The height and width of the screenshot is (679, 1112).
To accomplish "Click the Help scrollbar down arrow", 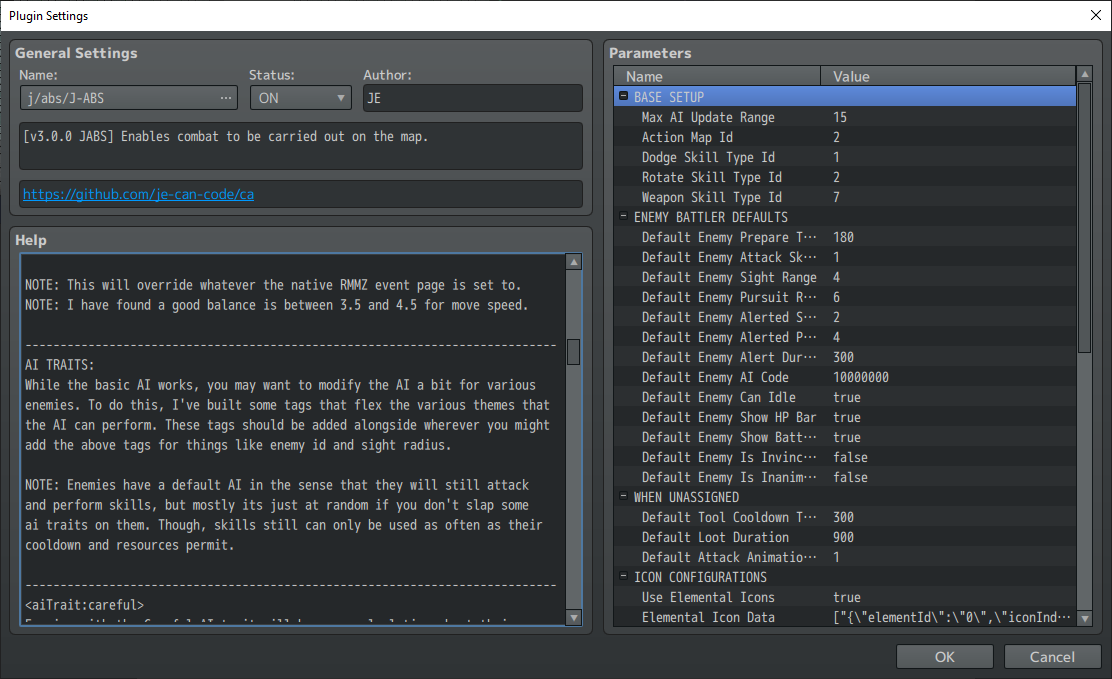I will point(574,617).
